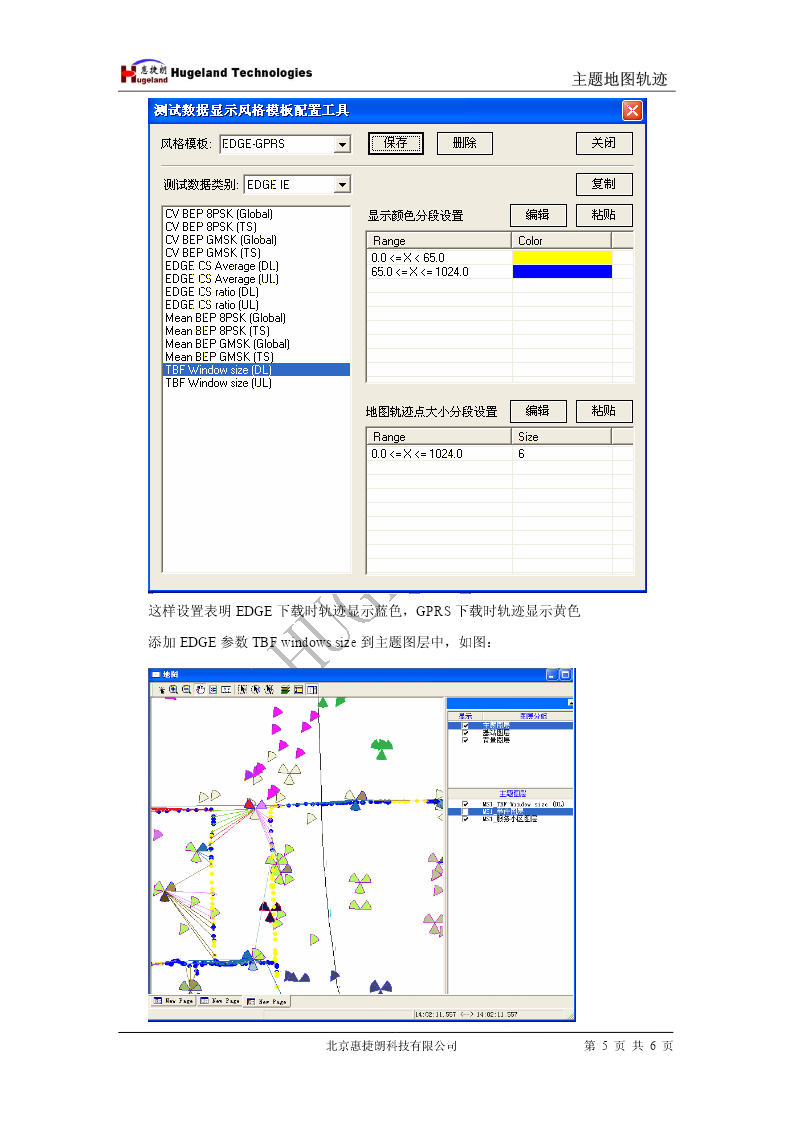Toggle the MS1_TBF Window size layer checkbox
This screenshot has width=794, height=1123.
click(x=465, y=804)
